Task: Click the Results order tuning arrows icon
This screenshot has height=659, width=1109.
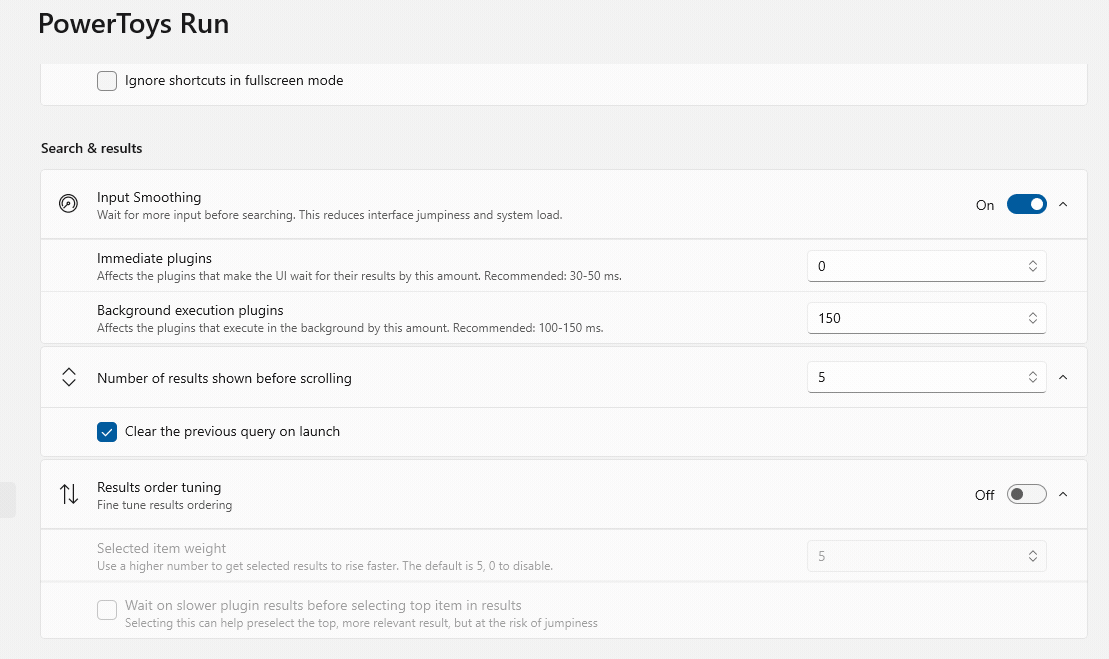Action: [x=68, y=494]
